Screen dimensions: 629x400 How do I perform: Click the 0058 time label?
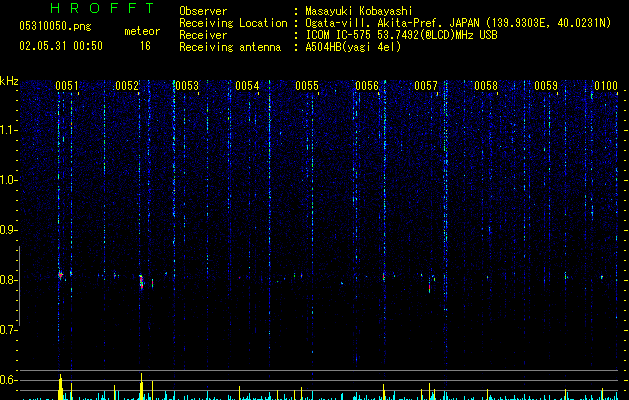pyautogui.click(x=486, y=86)
